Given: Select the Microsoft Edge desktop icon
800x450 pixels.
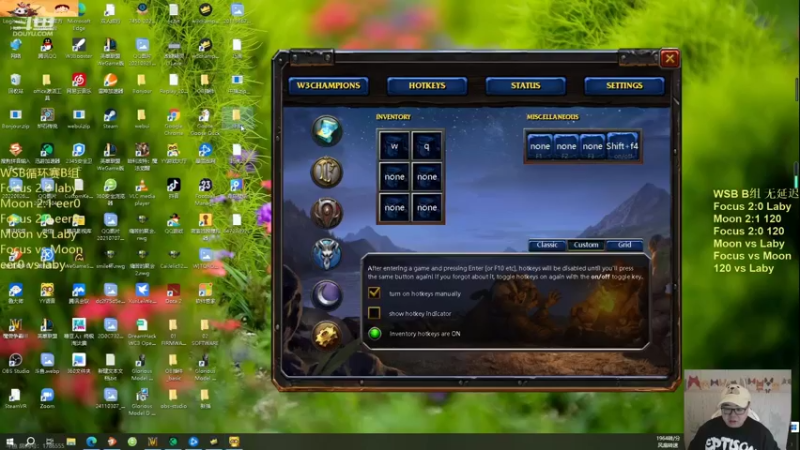Looking at the screenshot, I should pos(79,14).
